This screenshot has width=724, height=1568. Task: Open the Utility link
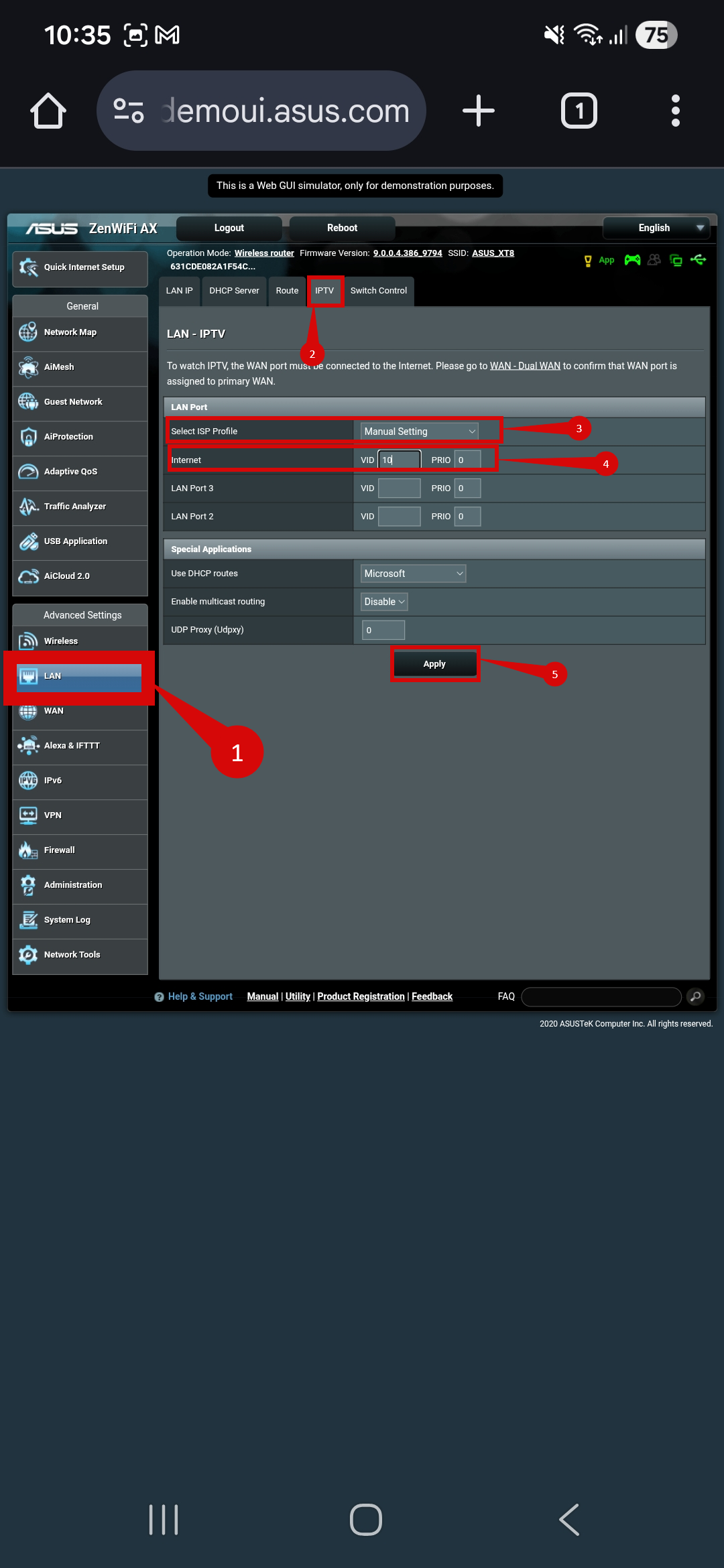coord(298,996)
